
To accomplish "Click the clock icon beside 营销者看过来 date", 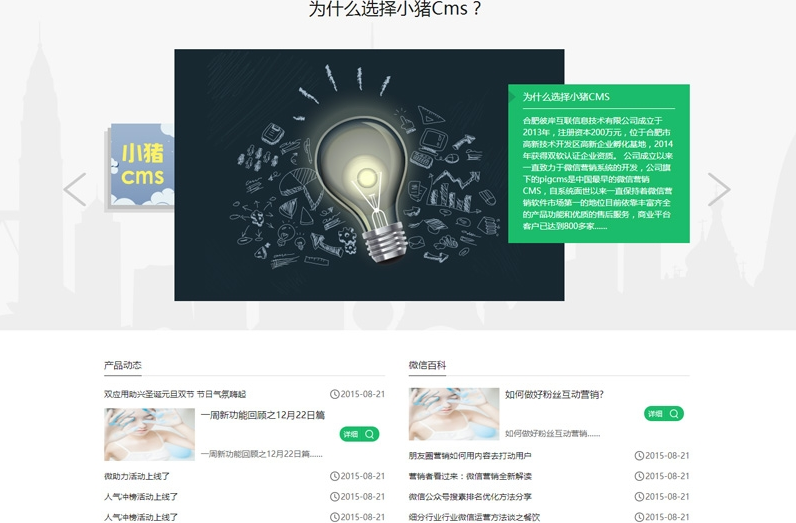I will 639,476.
